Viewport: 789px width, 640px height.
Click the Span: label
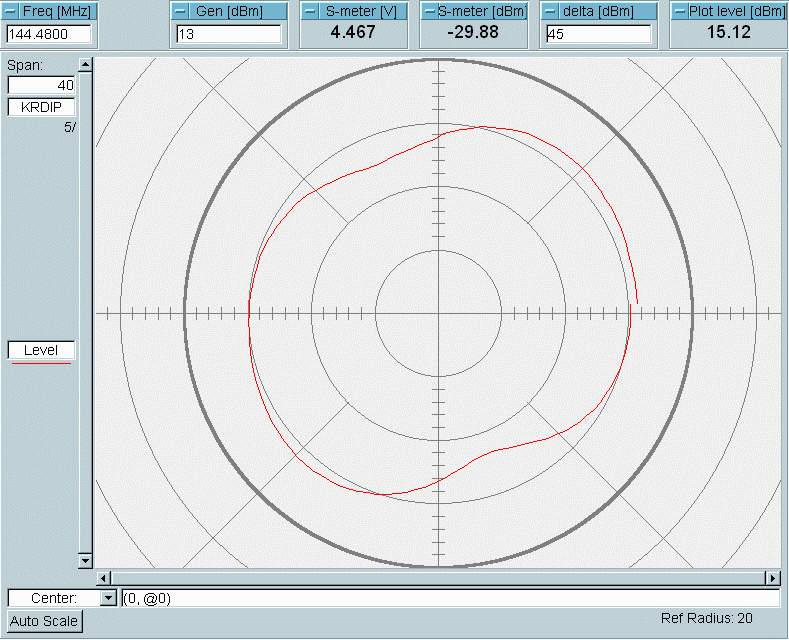[25, 65]
